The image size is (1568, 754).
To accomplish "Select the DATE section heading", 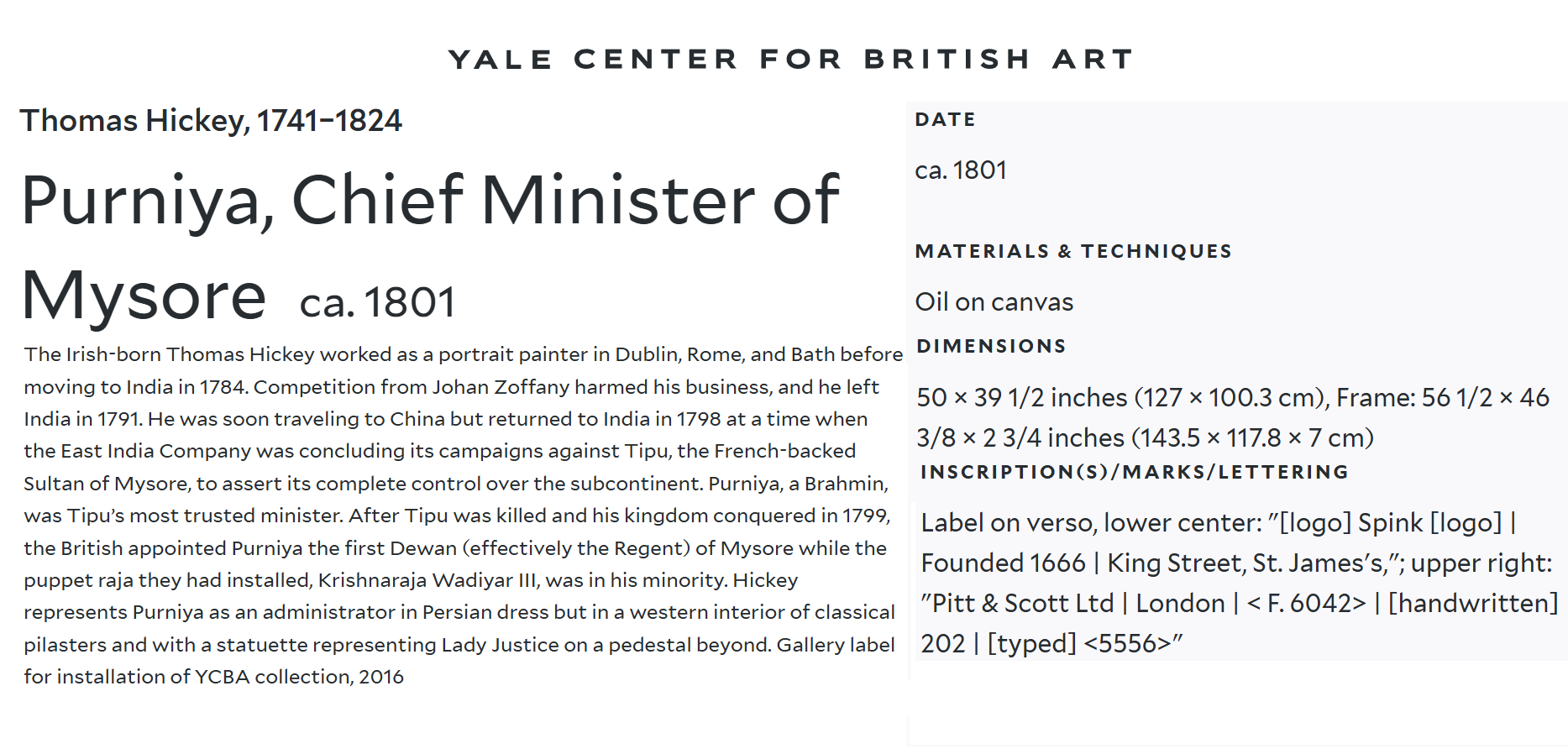I will (x=945, y=120).
